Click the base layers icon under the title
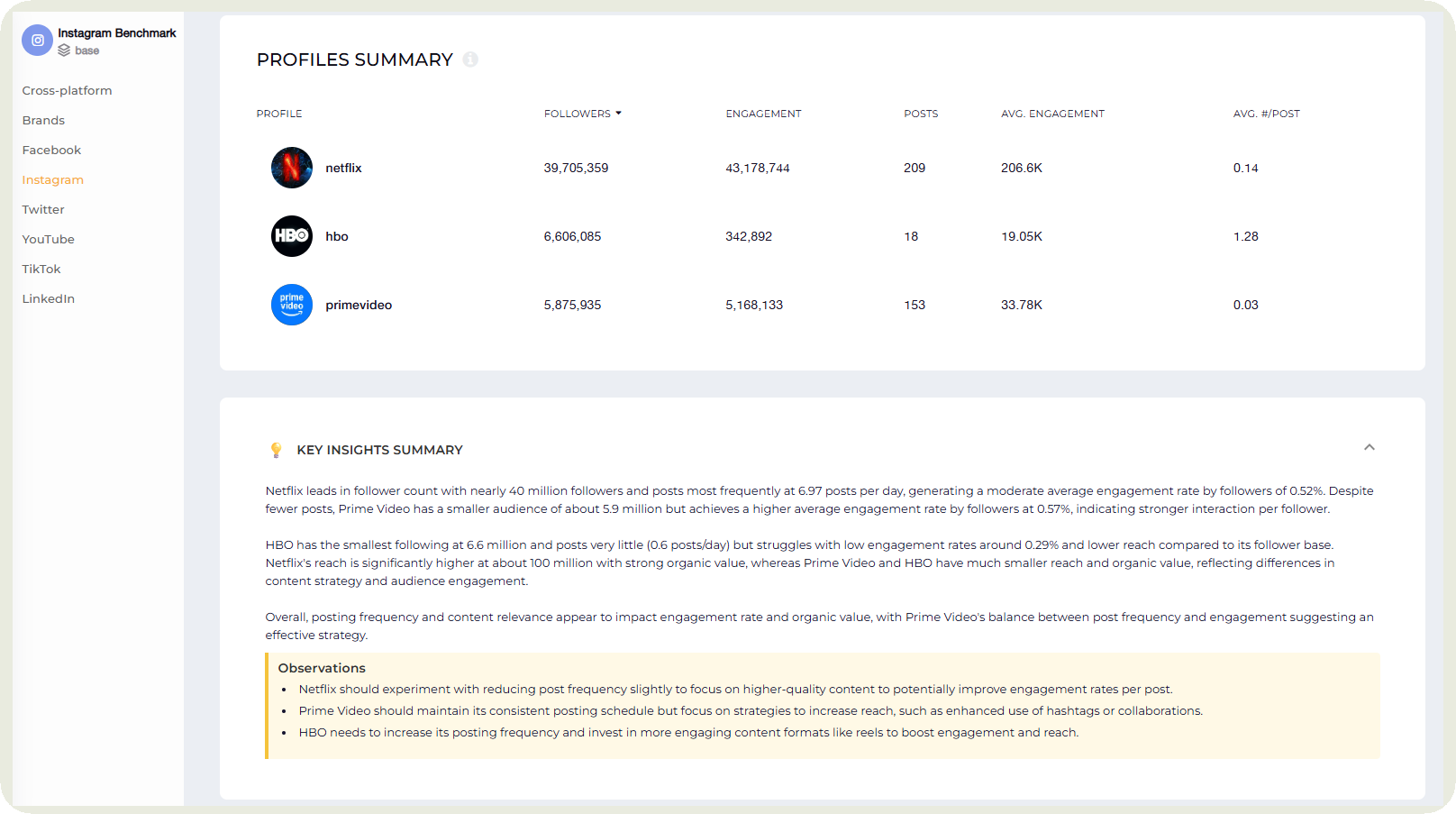The image size is (1456, 814). [x=64, y=50]
